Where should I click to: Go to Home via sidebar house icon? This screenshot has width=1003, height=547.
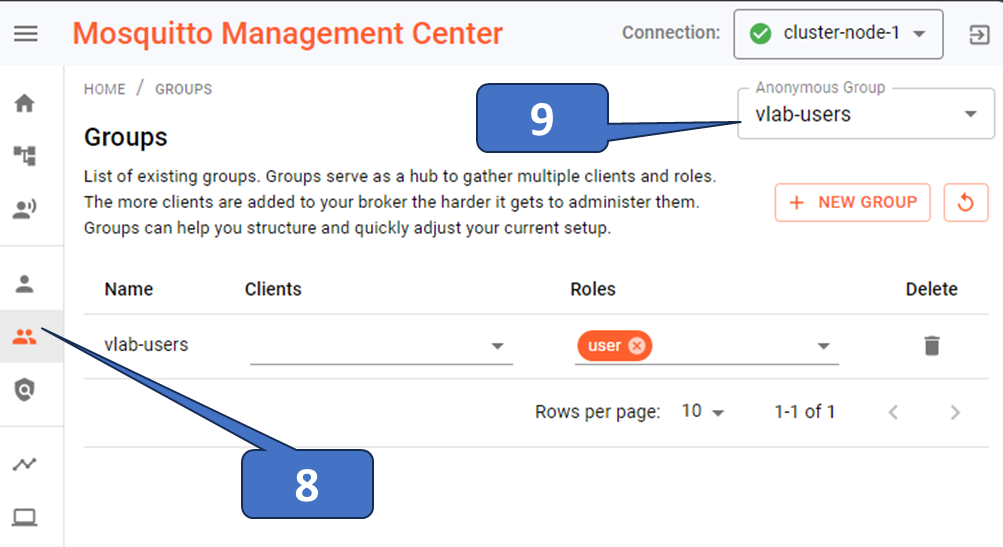(24, 103)
